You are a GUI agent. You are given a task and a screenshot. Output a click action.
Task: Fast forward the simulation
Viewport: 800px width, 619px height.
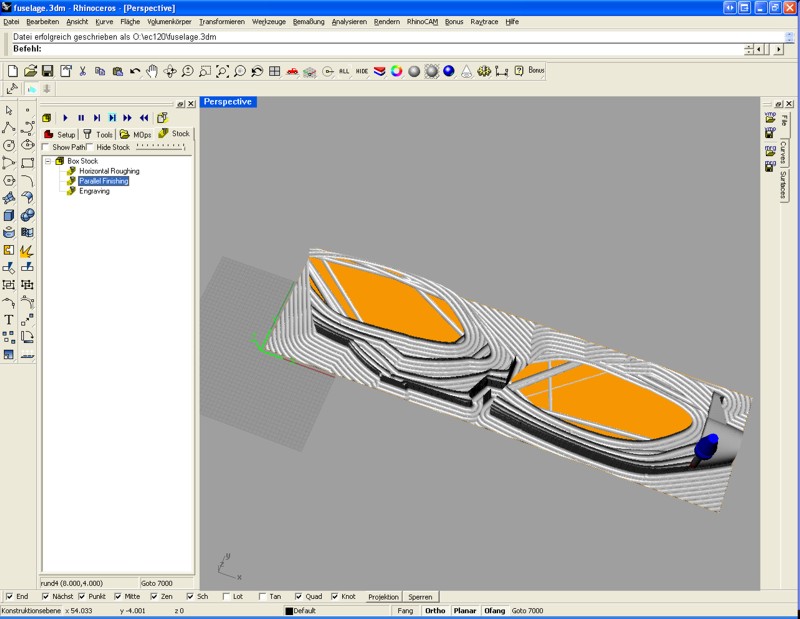pos(127,118)
